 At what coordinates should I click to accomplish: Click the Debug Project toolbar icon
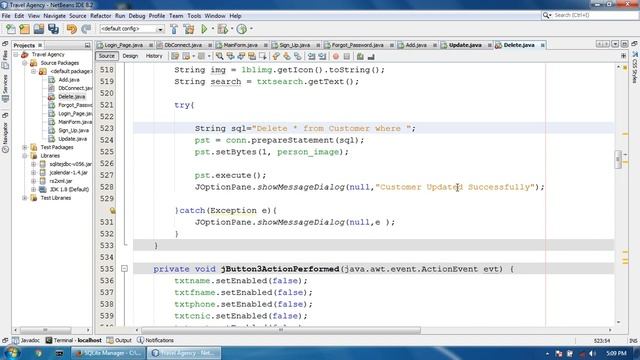click(x=222, y=29)
